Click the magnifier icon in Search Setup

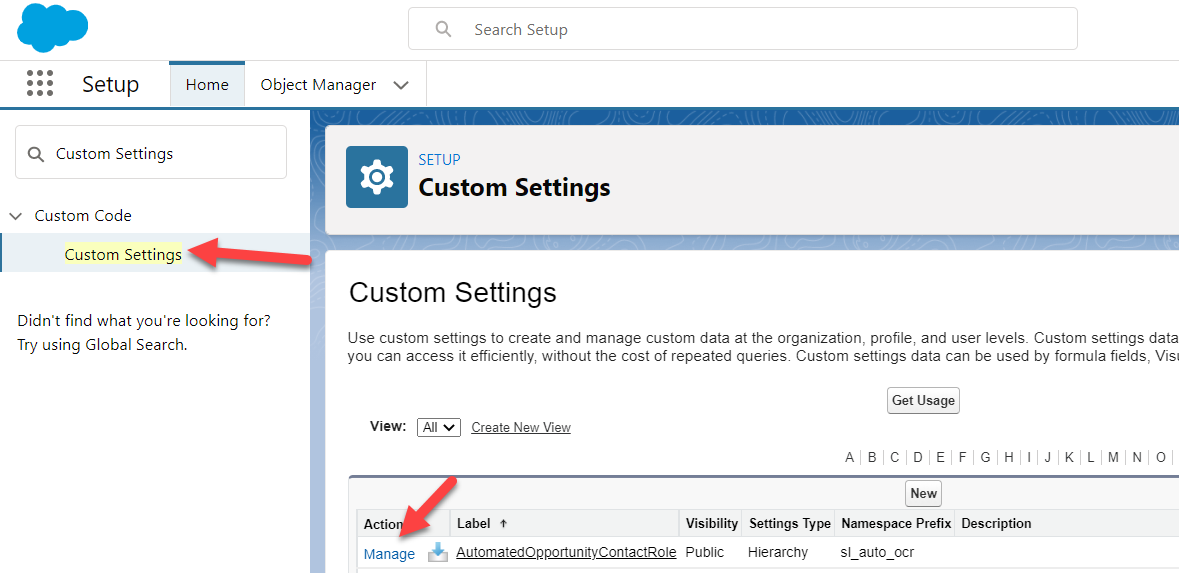444,29
